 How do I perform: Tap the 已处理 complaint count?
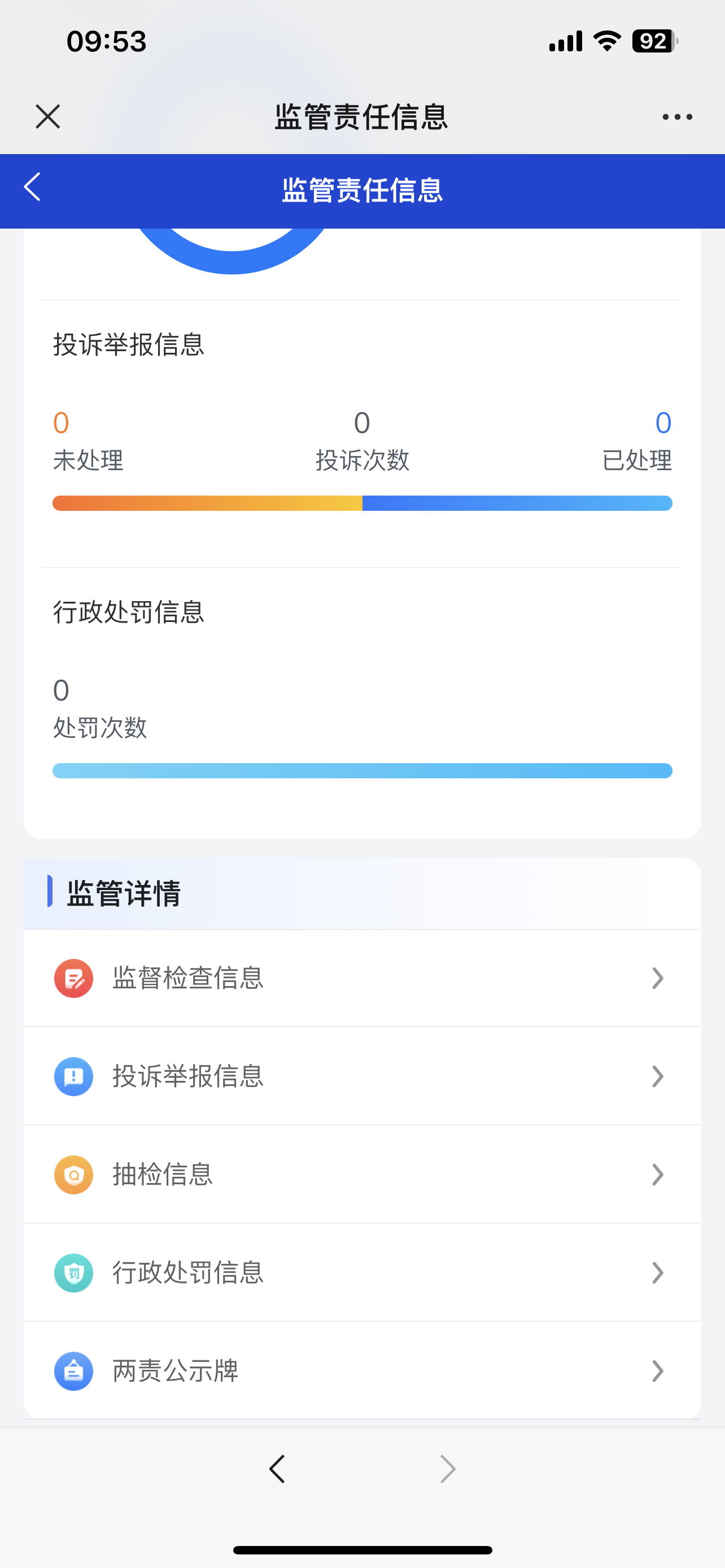(662, 423)
